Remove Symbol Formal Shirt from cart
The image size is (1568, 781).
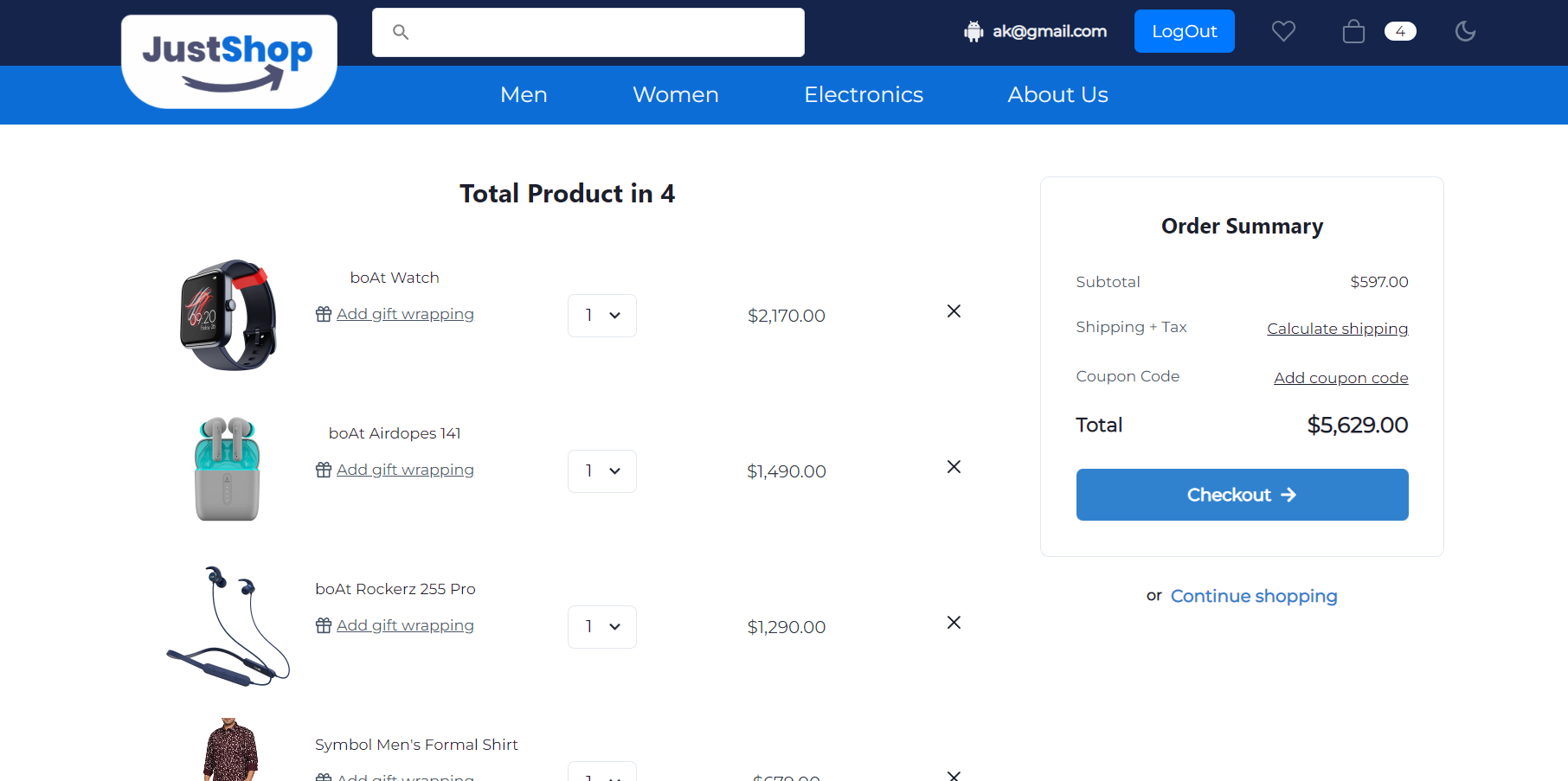pos(954,776)
